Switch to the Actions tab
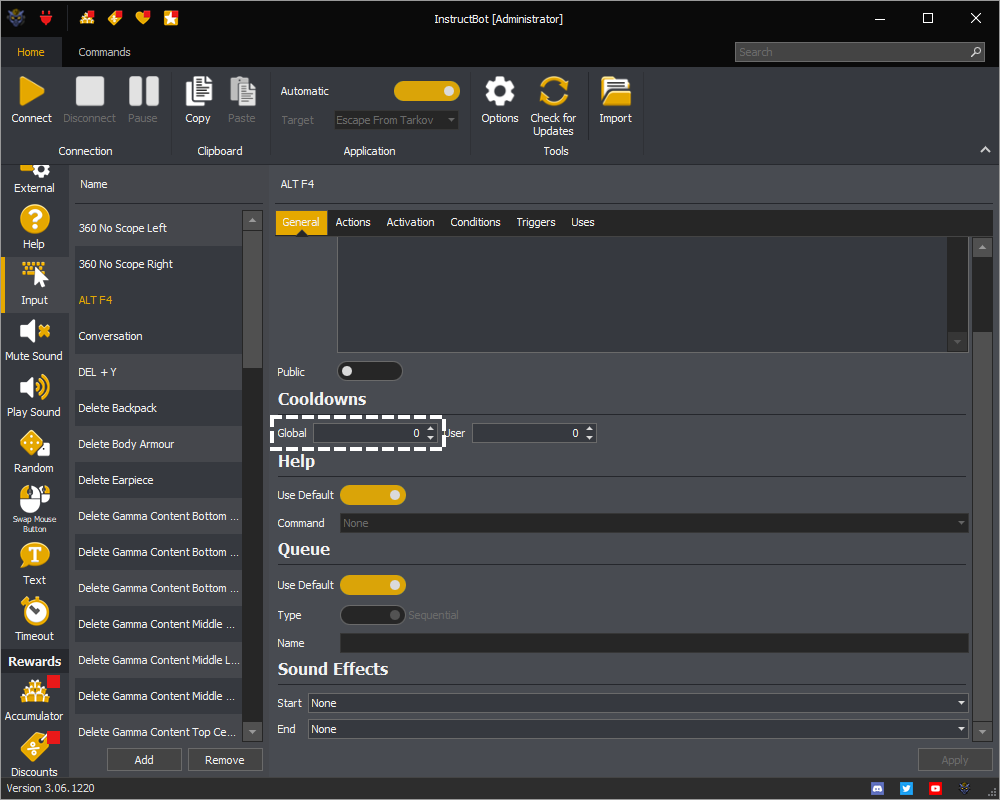 click(353, 222)
